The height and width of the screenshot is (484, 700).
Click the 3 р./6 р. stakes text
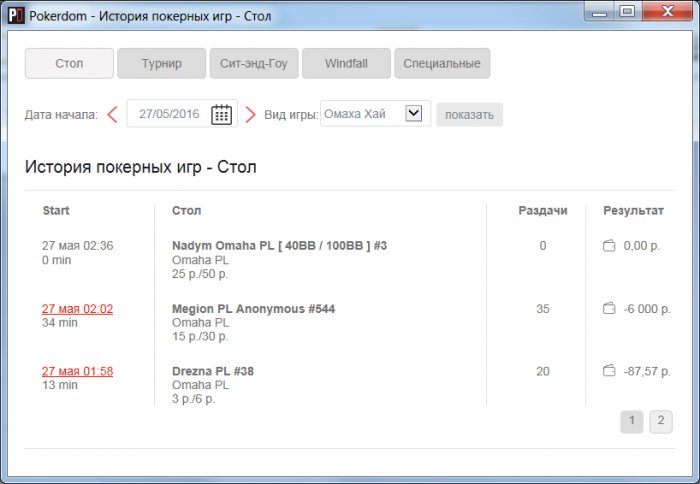click(193, 399)
